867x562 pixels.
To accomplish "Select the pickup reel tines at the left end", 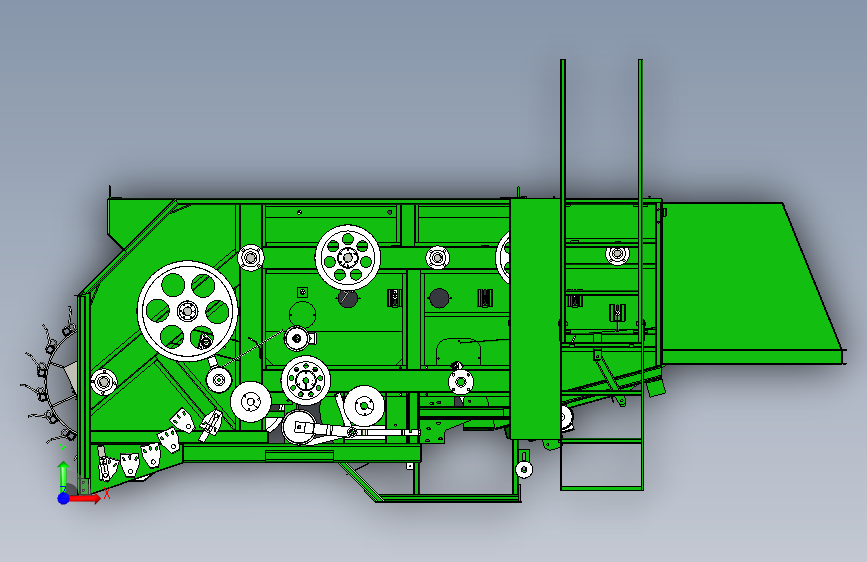I will [x=50, y=375].
